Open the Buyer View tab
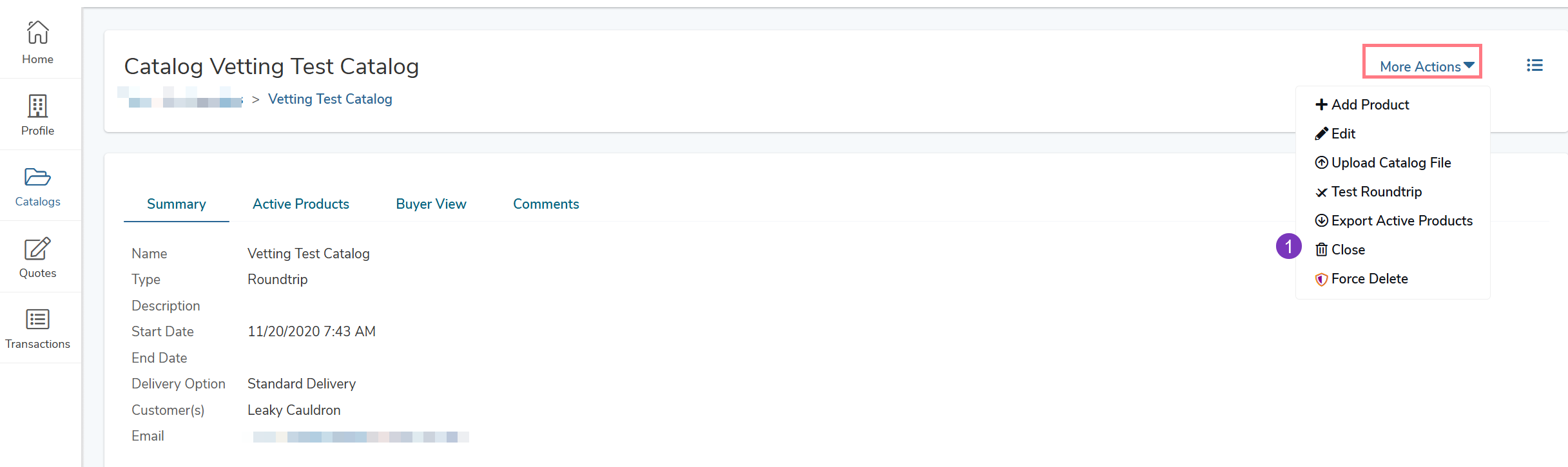1568x467 pixels. (431, 204)
